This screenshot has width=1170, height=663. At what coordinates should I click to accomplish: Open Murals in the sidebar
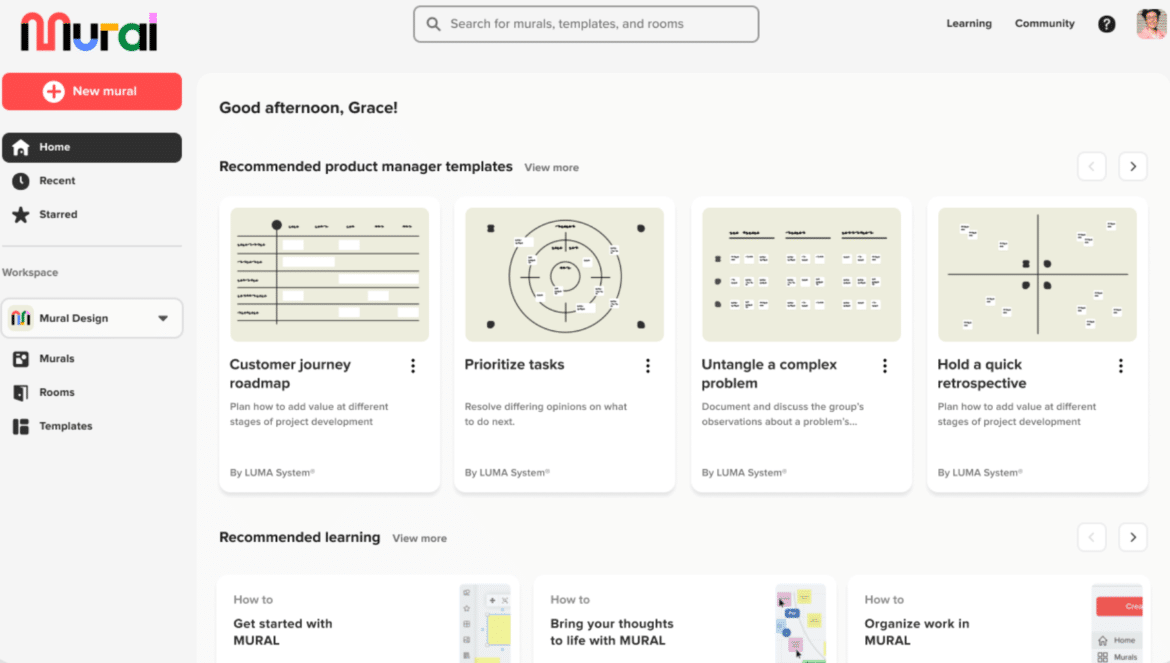pyautogui.click(x=56, y=358)
